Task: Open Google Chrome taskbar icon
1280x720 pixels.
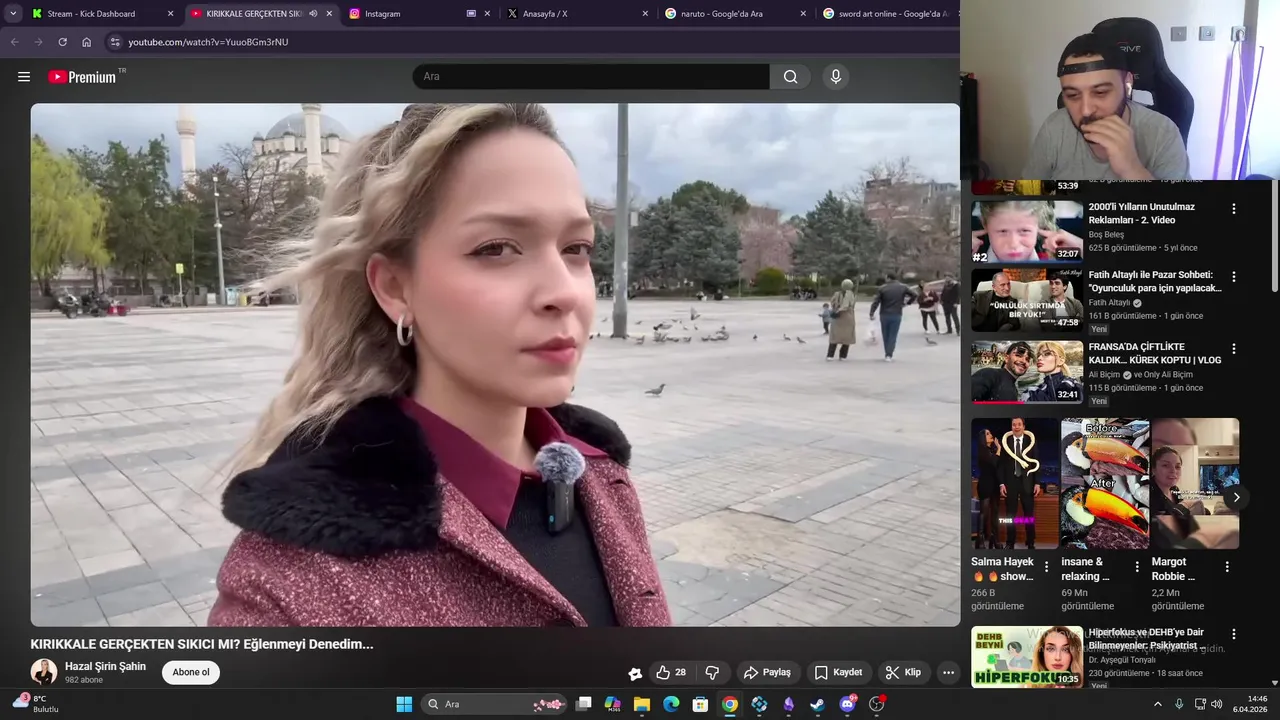Action: tap(730, 704)
